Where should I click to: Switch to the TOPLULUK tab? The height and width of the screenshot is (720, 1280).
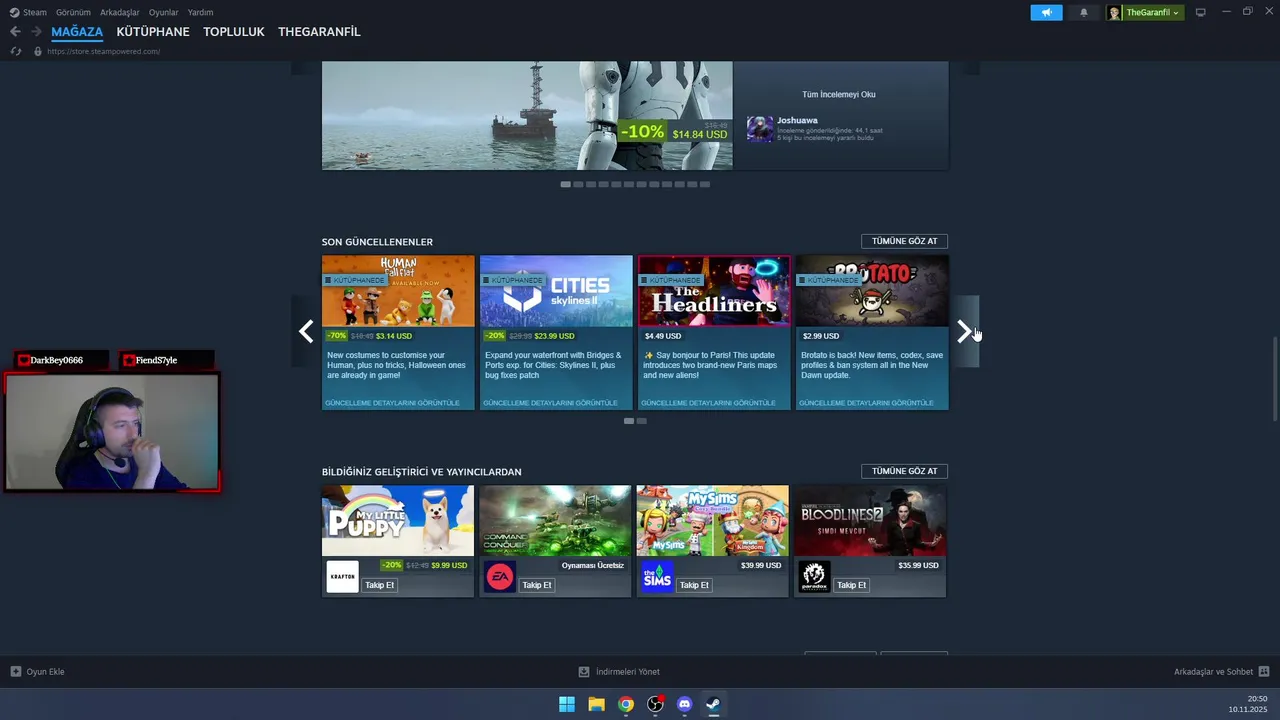point(234,32)
